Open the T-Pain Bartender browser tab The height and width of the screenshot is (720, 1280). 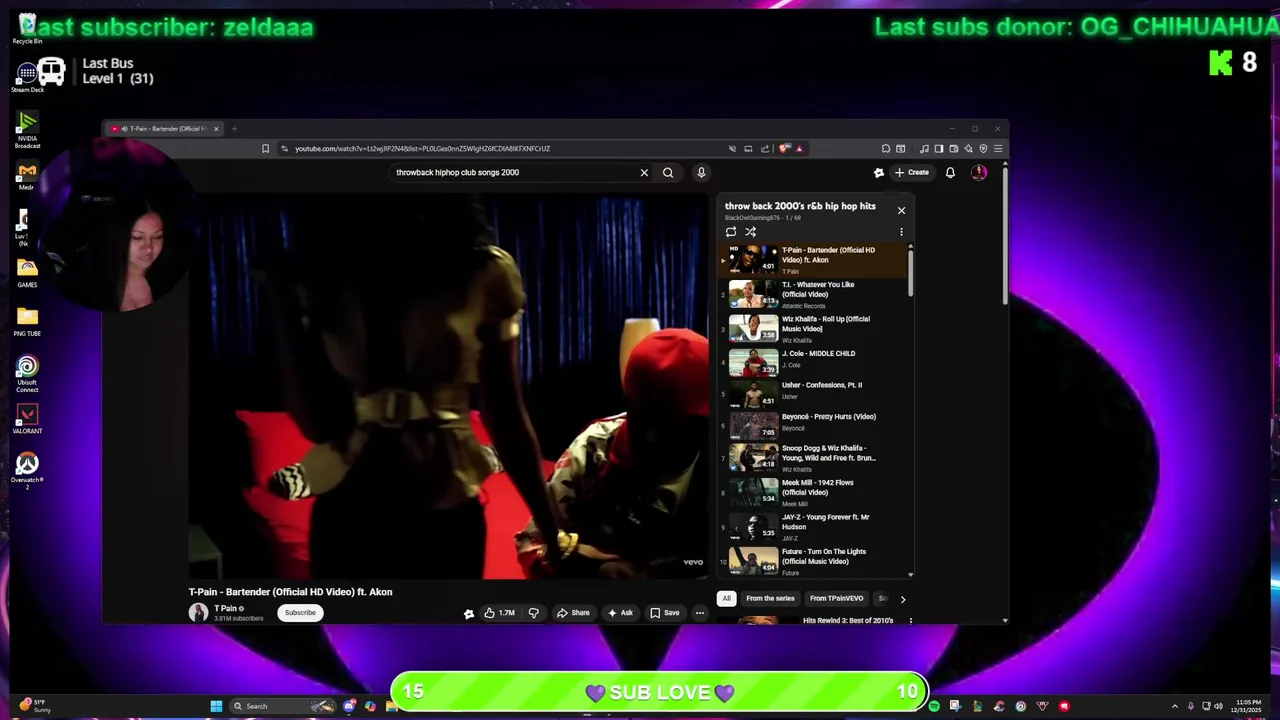coord(165,129)
